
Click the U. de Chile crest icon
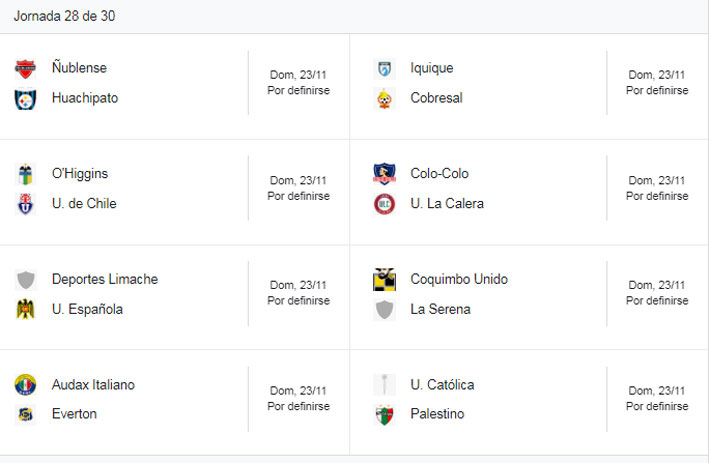pos(25,204)
